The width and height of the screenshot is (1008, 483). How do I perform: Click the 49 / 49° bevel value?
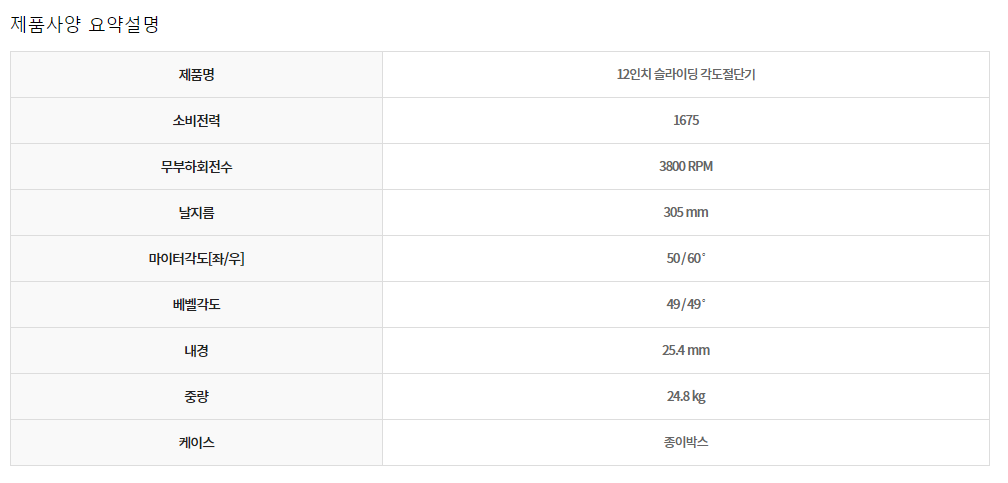(x=685, y=305)
